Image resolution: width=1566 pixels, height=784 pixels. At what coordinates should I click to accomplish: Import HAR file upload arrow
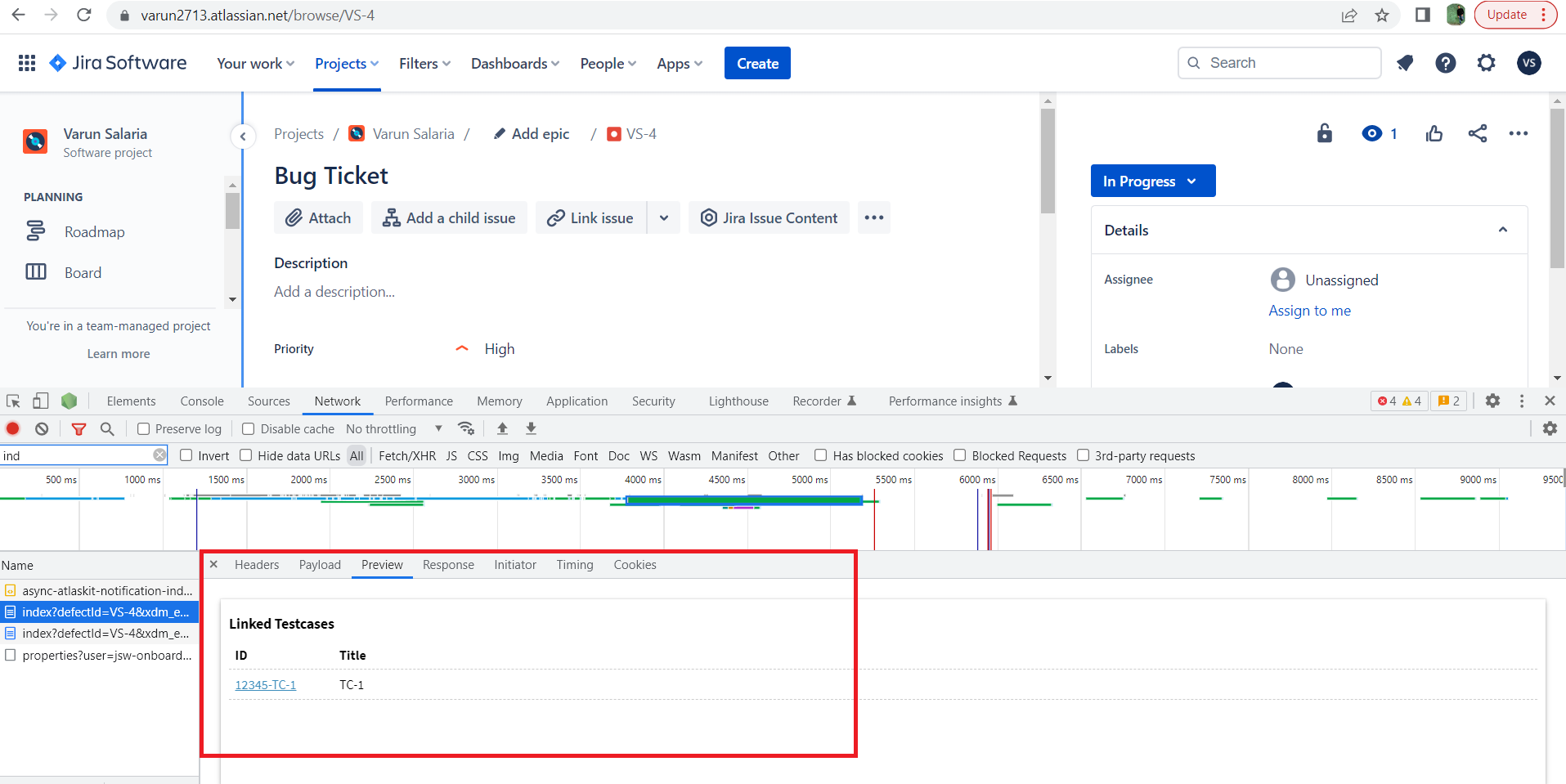pyautogui.click(x=502, y=428)
